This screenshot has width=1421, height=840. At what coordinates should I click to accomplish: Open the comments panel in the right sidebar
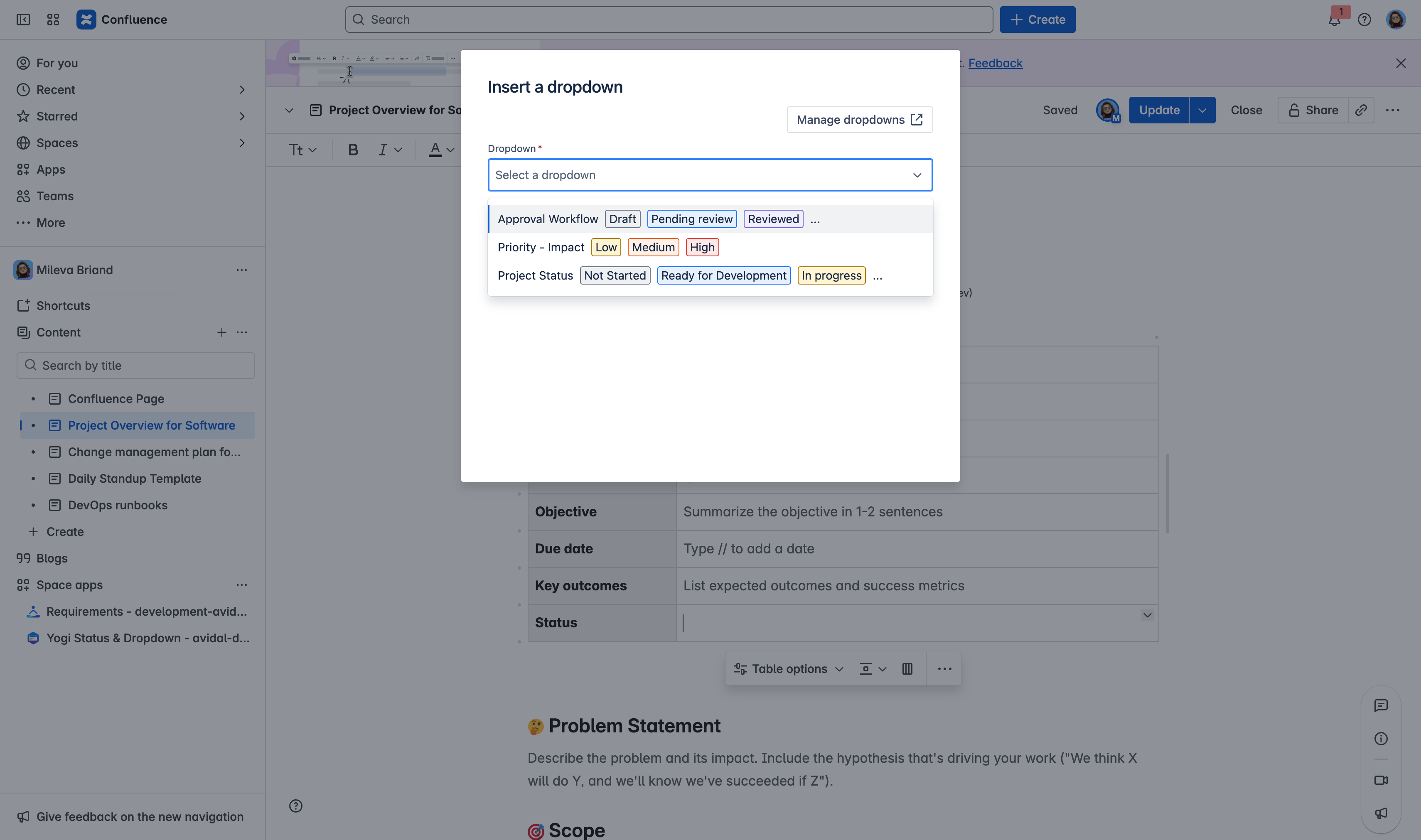1382,705
